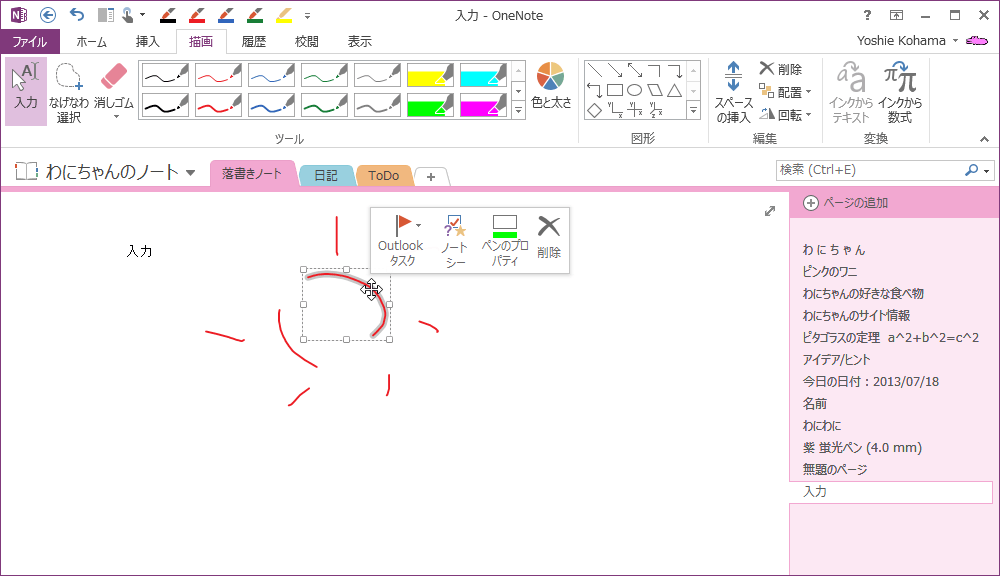This screenshot has height=576, width=1000.
Task: Select the diamond shape
Action: [x=594, y=110]
